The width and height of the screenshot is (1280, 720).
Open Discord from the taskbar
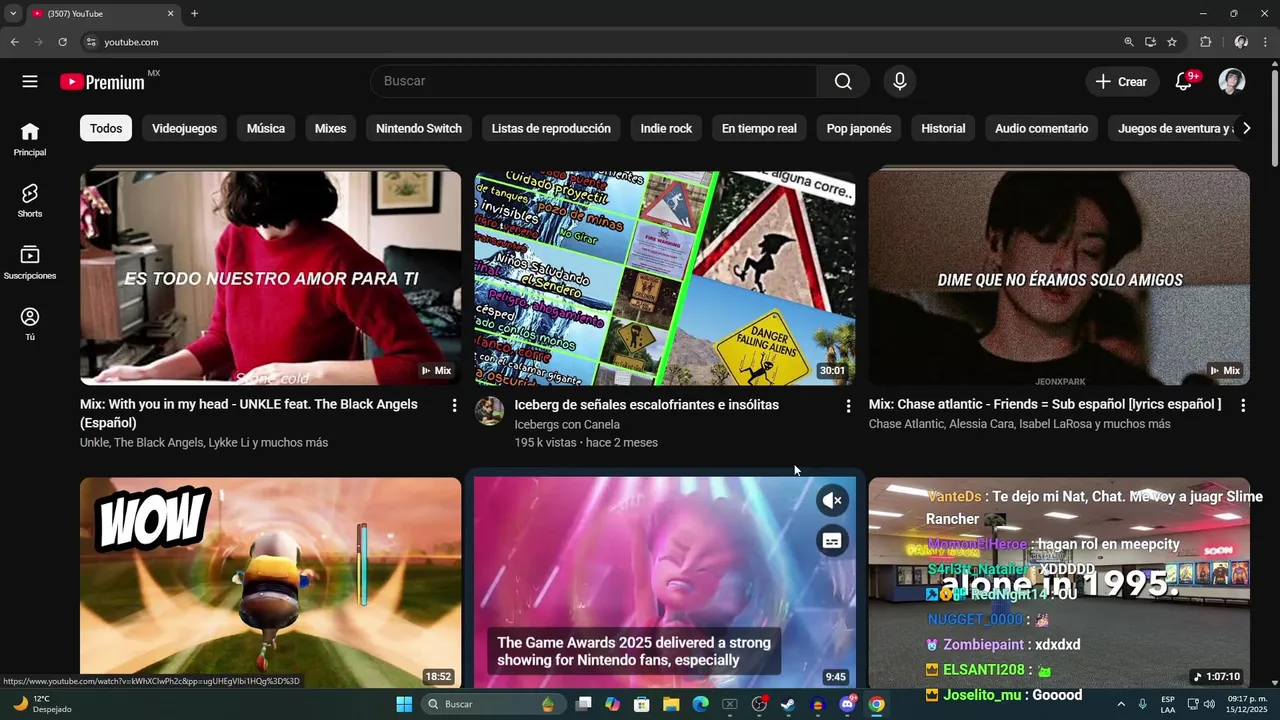(x=847, y=704)
